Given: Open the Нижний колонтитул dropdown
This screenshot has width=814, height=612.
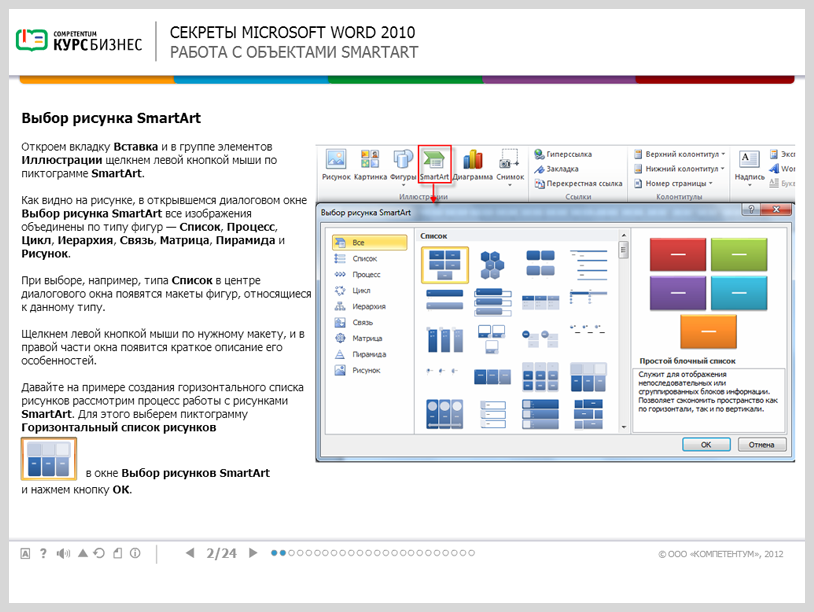Looking at the screenshot, I should (x=679, y=169).
